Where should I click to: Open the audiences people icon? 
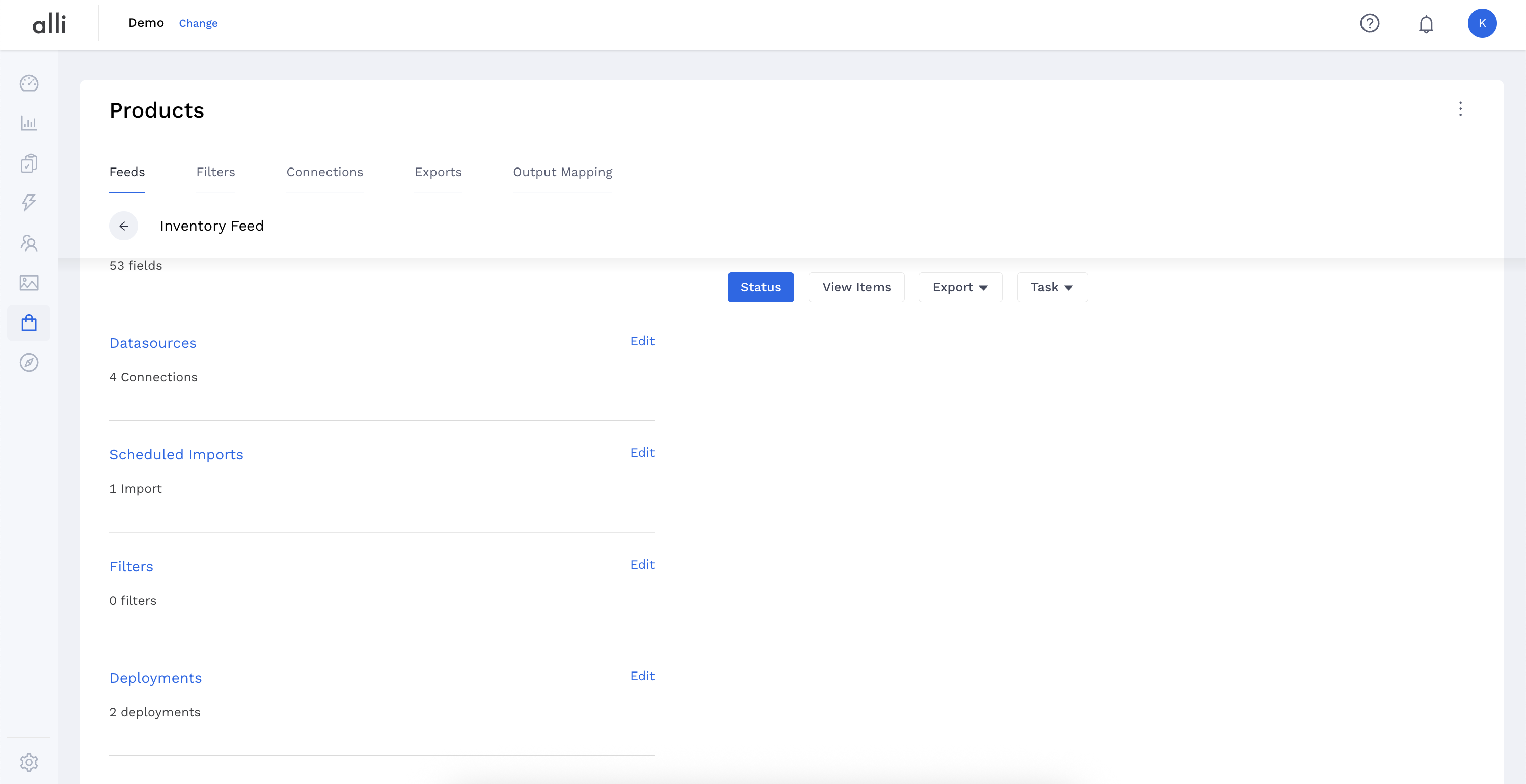(x=28, y=243)
